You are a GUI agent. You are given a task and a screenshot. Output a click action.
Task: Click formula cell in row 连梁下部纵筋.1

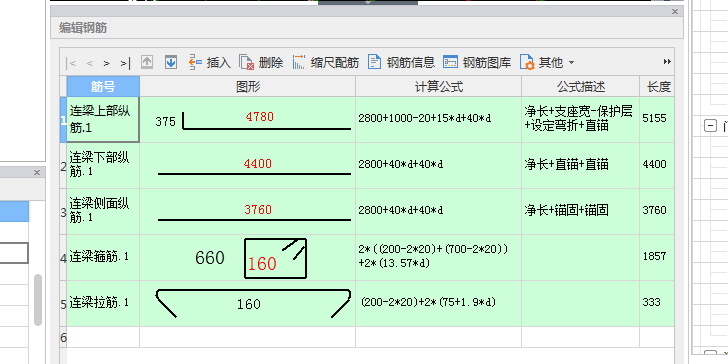(439, 165)
